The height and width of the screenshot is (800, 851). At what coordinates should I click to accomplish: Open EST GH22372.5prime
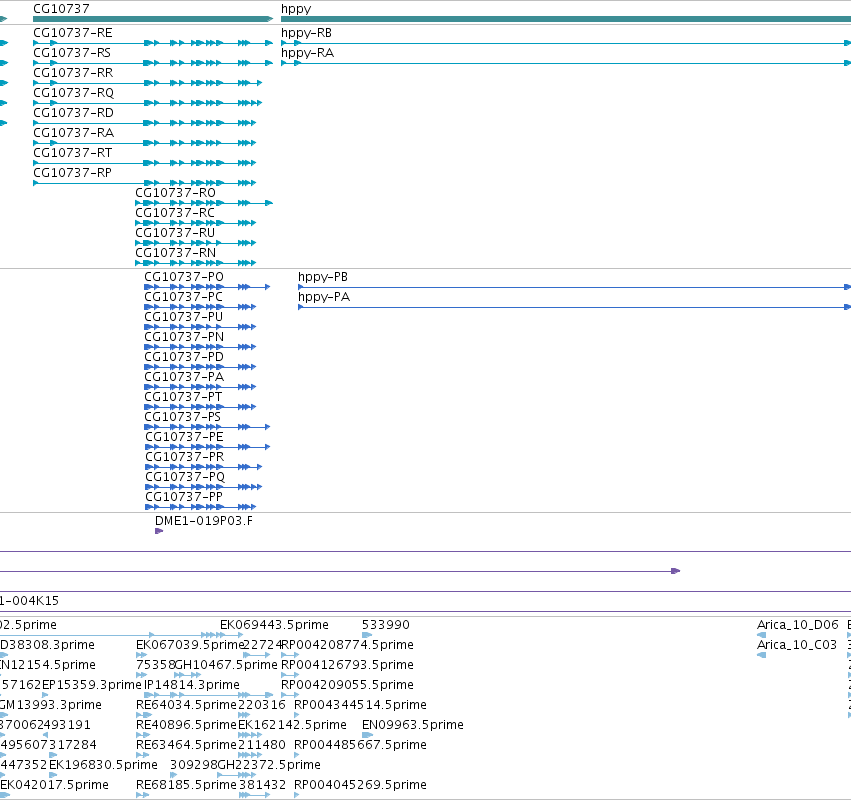click(269, 765)
